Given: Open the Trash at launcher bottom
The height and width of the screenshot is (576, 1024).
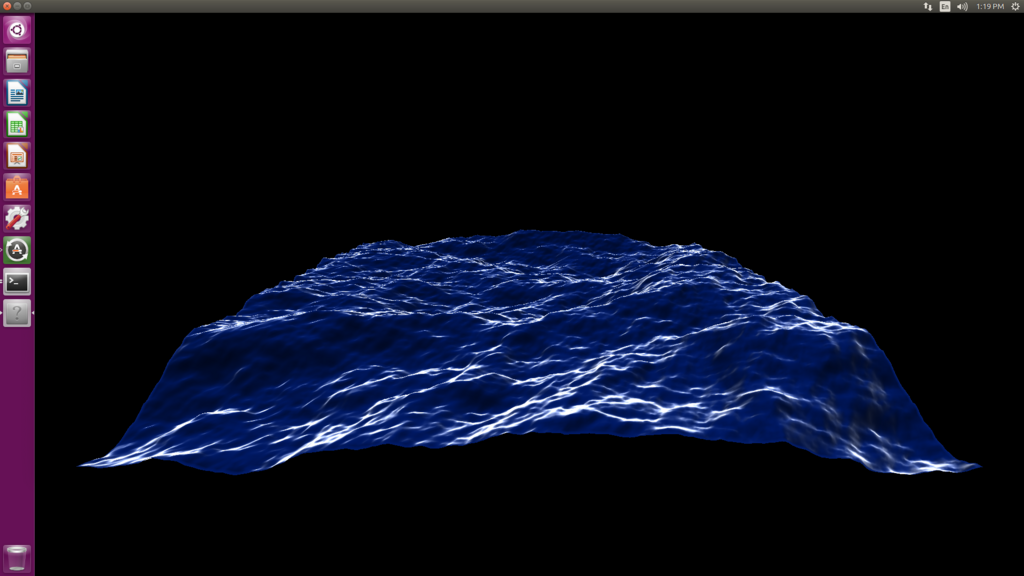Looking at the screenshot, I should click(17, 558).
